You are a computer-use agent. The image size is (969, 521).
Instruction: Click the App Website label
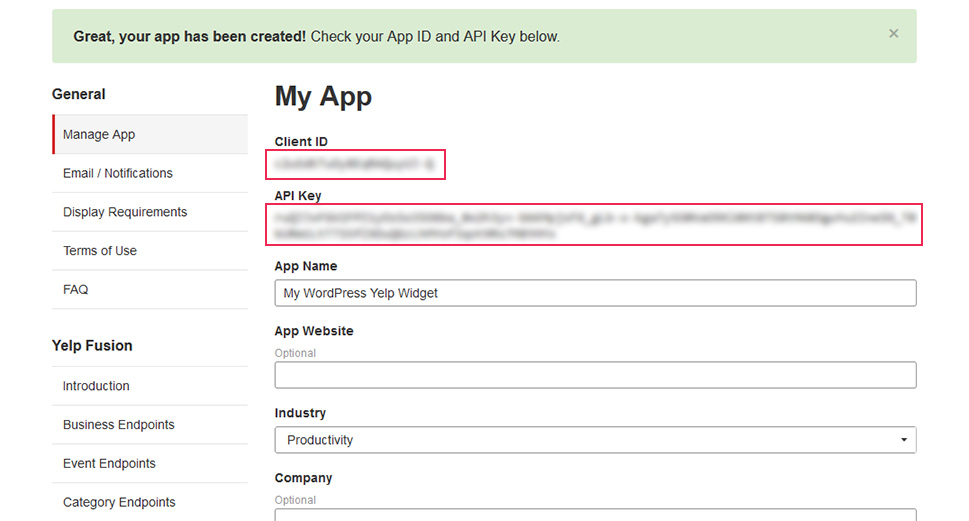point(314,331)
